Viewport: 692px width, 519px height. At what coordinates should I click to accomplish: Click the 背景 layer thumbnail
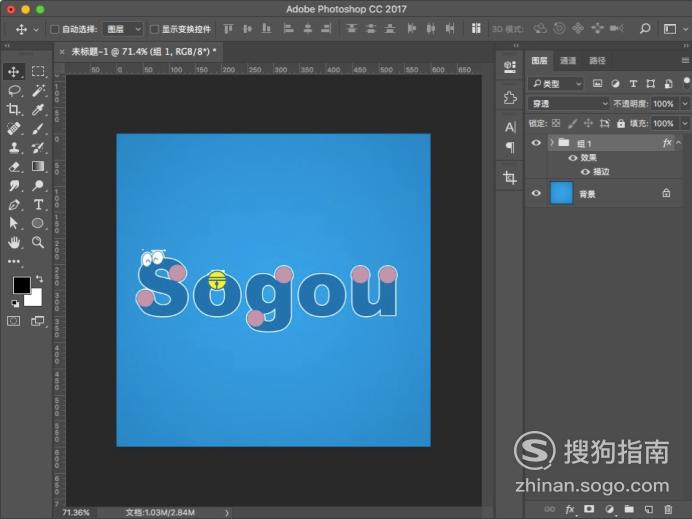[561, 193]
